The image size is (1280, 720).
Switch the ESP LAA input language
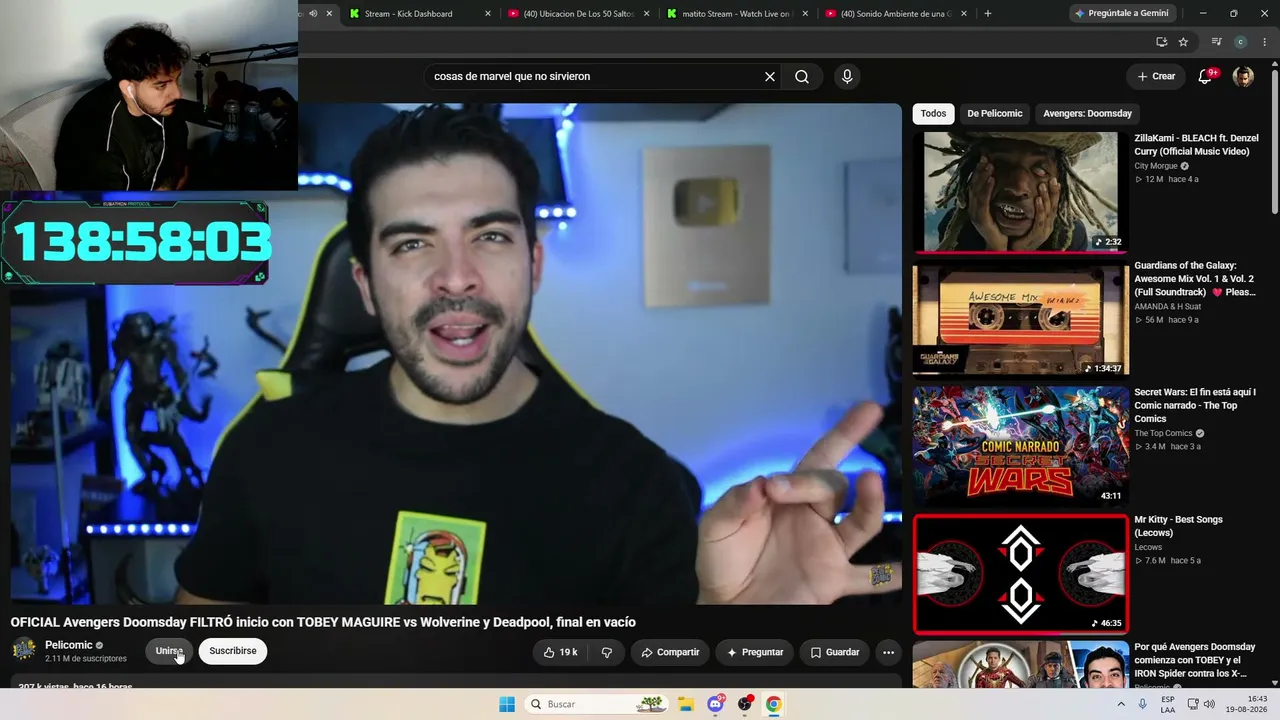coord(1168,704)
